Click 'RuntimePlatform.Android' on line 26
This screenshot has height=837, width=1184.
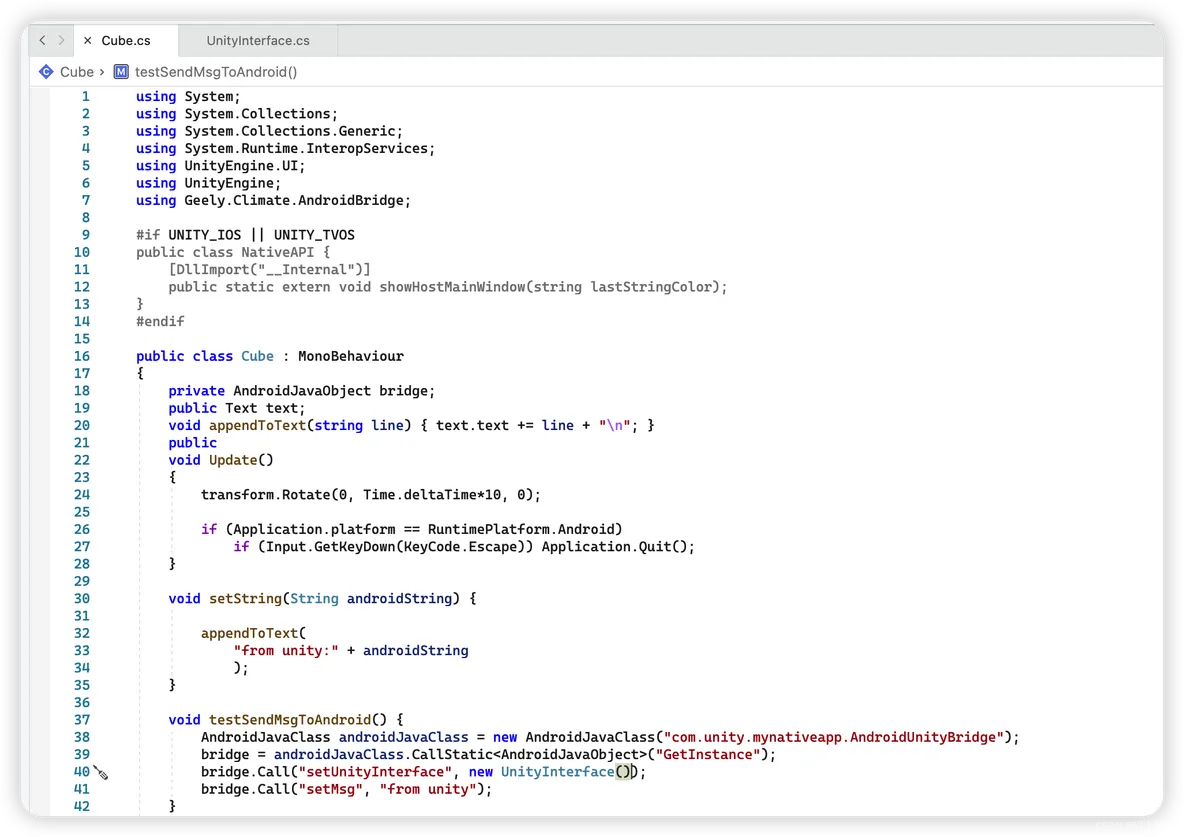click(x=521, y=530)
